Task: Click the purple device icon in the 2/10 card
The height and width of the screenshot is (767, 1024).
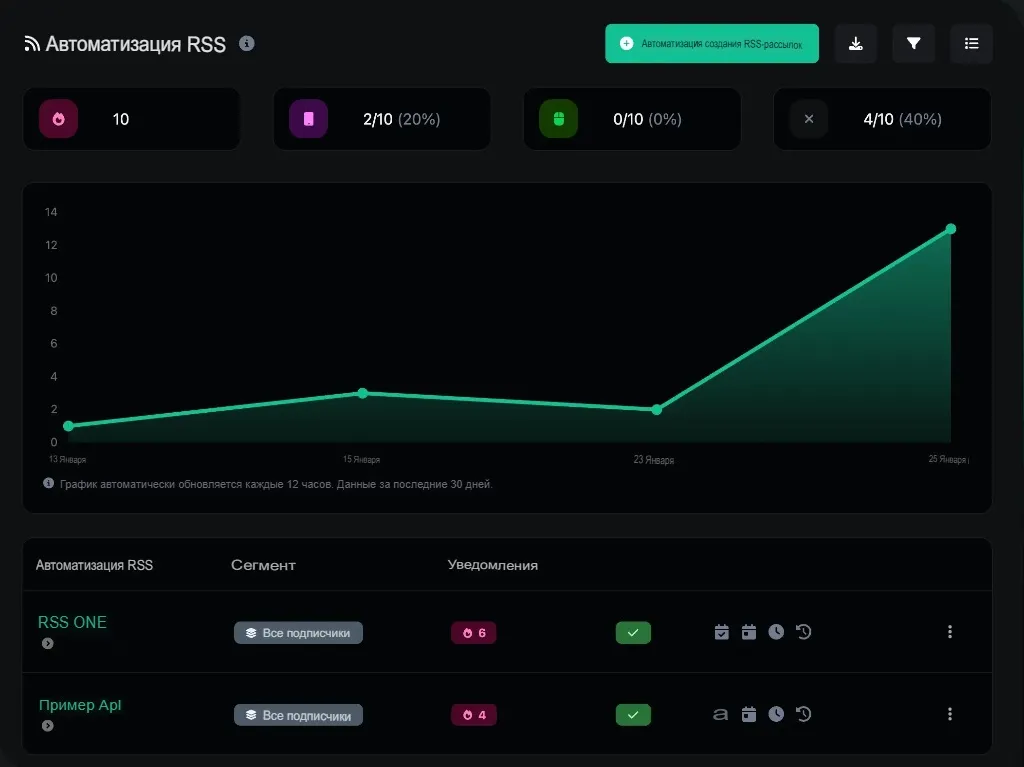Action: 308,119
